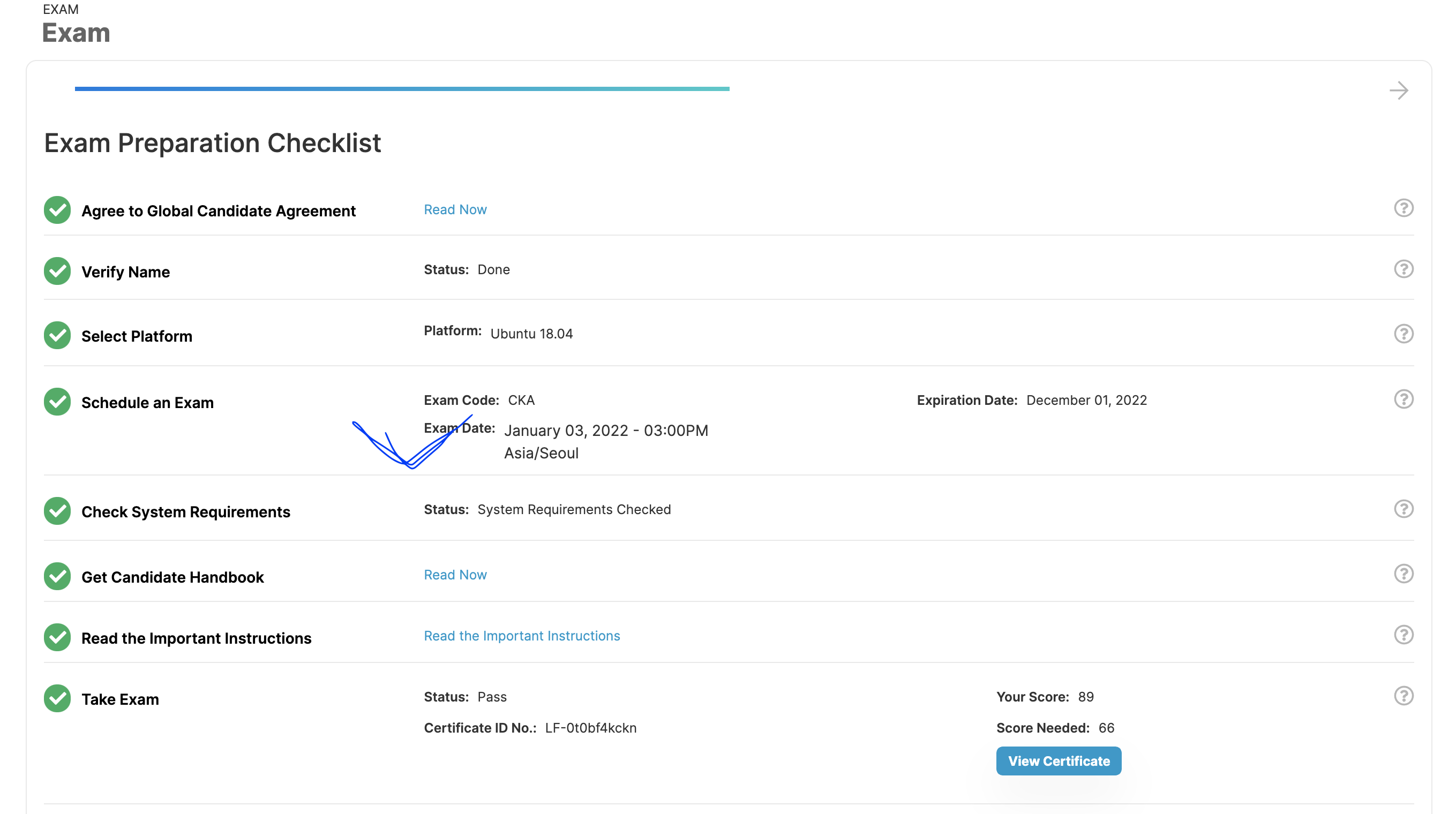Open Read Now link for Candidate Agreement

455,209
